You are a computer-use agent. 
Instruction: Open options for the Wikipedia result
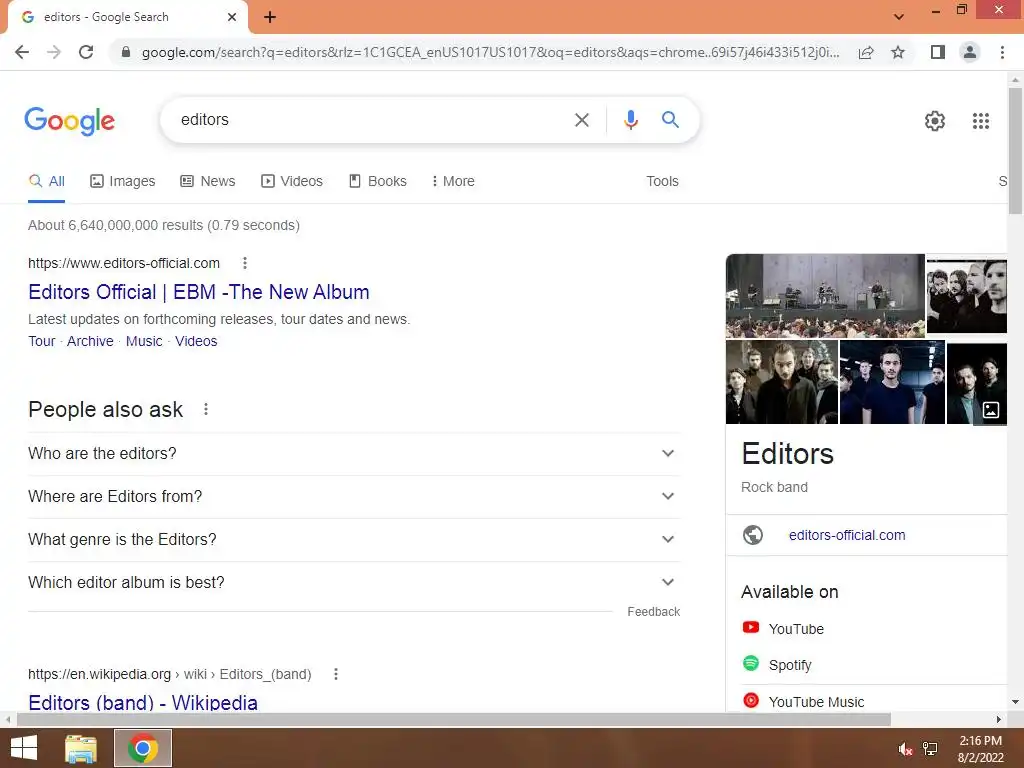pyautogui.click(x=336, y=674)
